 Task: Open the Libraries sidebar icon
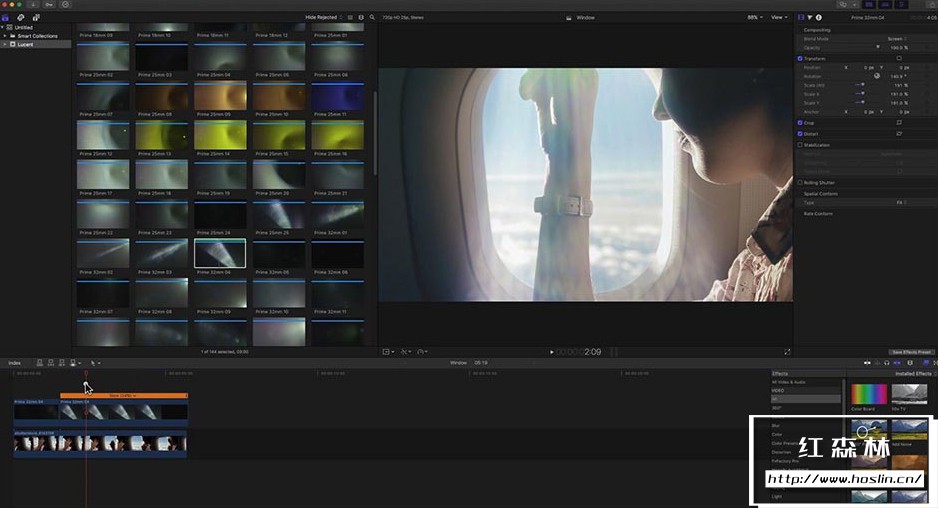[5, 17]
